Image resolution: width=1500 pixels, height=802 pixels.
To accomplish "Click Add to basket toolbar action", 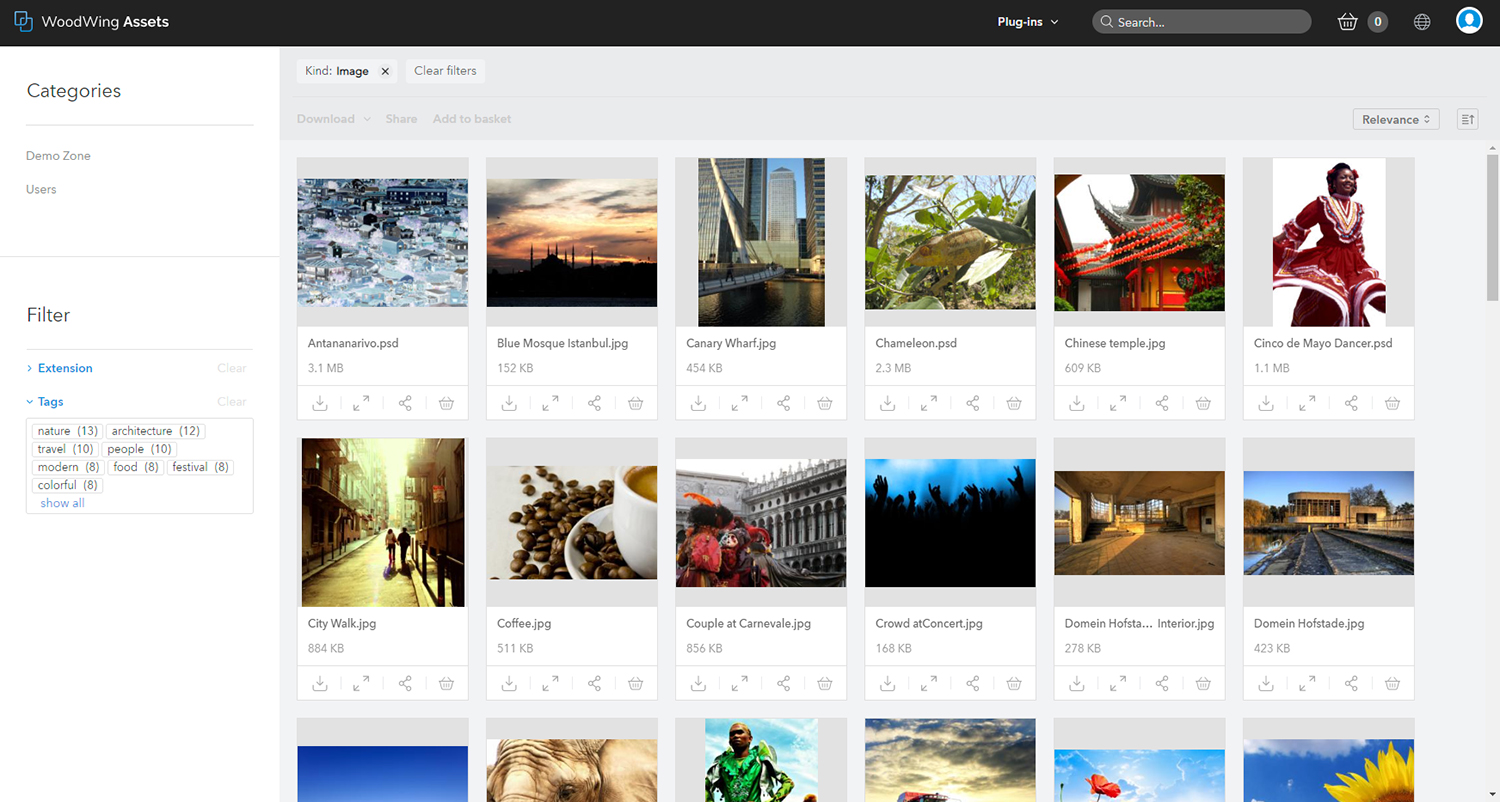I will tap(472, 119).
